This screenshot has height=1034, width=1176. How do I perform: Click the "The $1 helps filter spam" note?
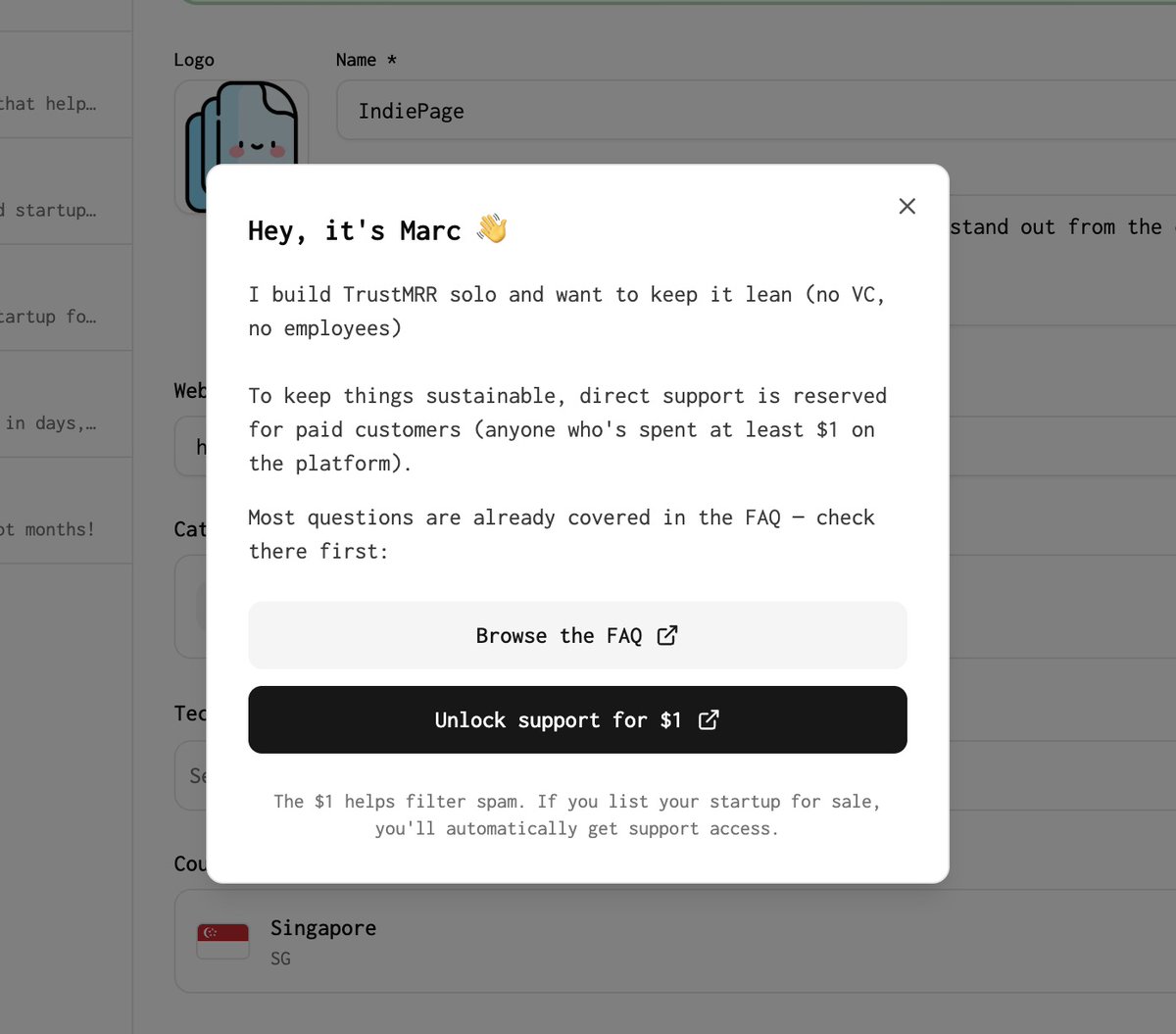[577, 814]
